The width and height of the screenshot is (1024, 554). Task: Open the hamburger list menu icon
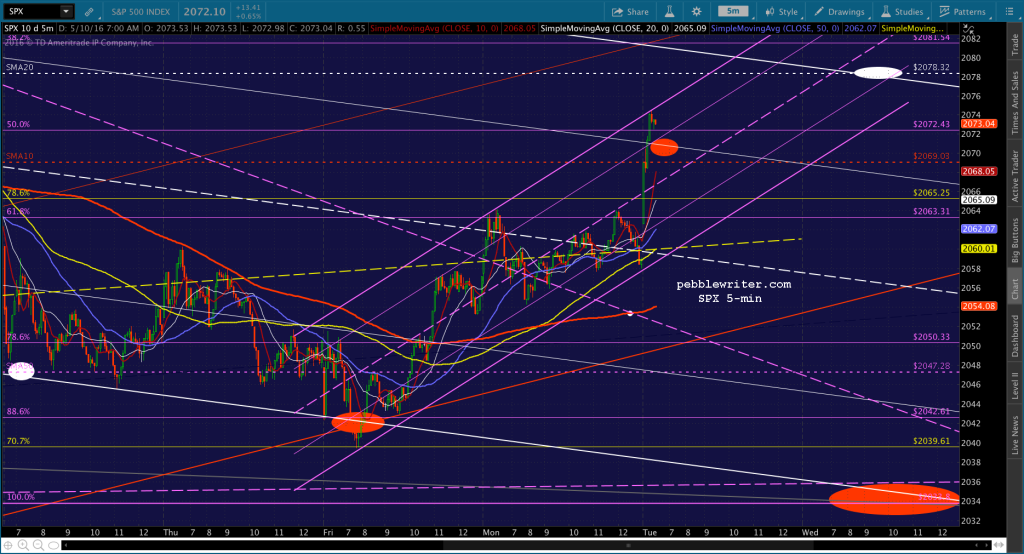pos(1009,12)
